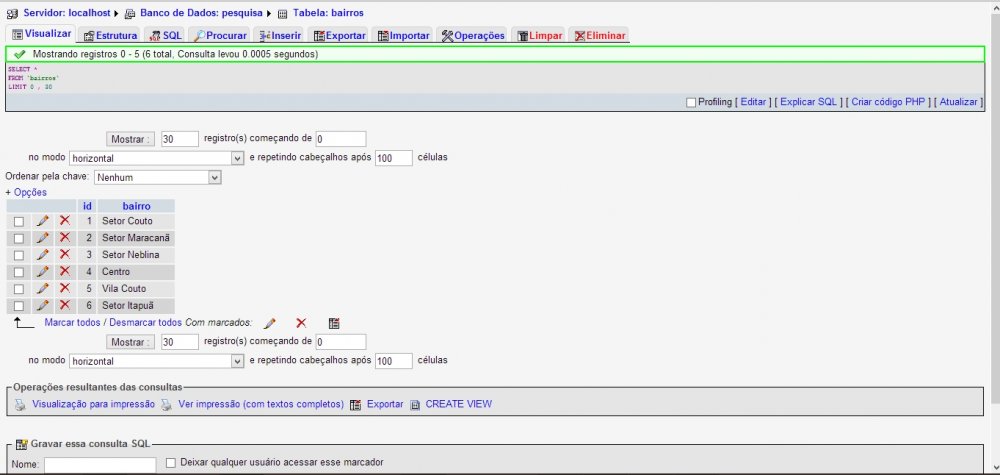Enable the Profiling checkbox
The width and height of the screenshot is (1000, 475).
pyautogui.click(x=691, y=102)
